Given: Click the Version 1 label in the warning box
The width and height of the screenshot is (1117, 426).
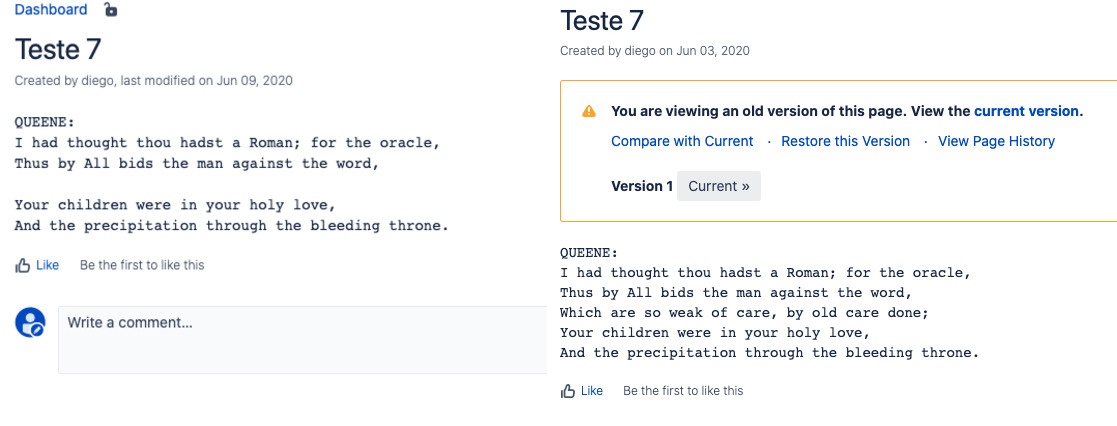Looking at the screenshot, I should [641, 186].
